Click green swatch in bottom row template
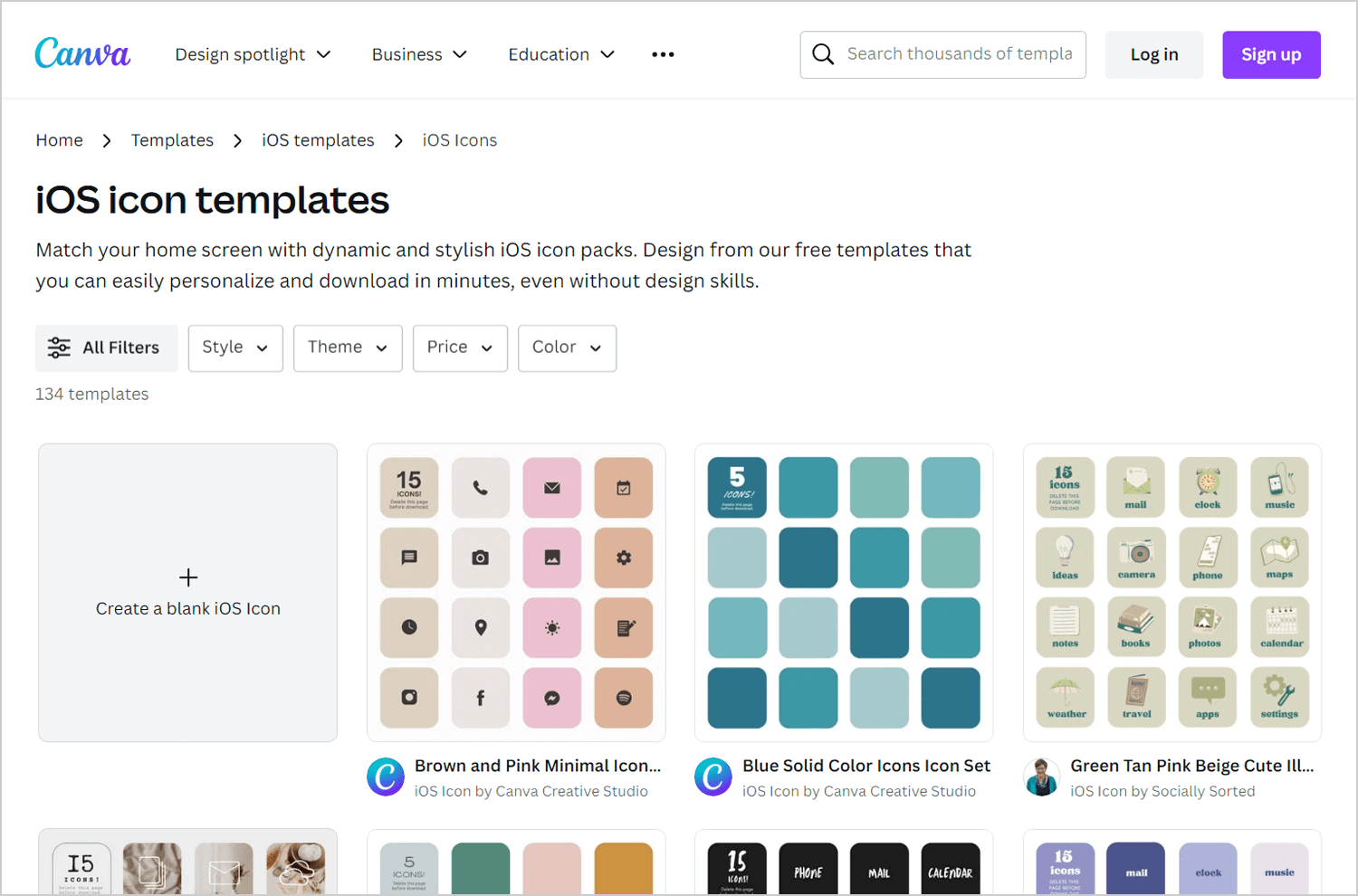The width and height of the screenshot is (1358, 896). pos(481,868)
